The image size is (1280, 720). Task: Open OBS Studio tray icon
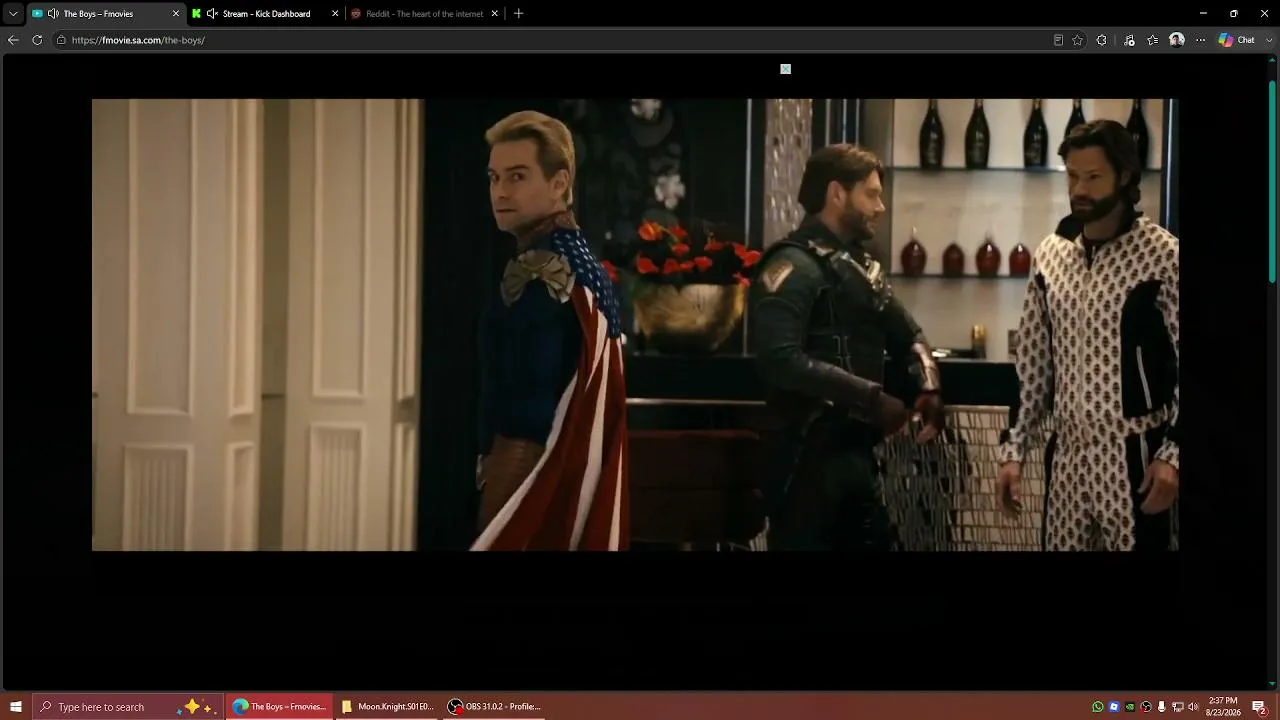tap(1146, 707)
